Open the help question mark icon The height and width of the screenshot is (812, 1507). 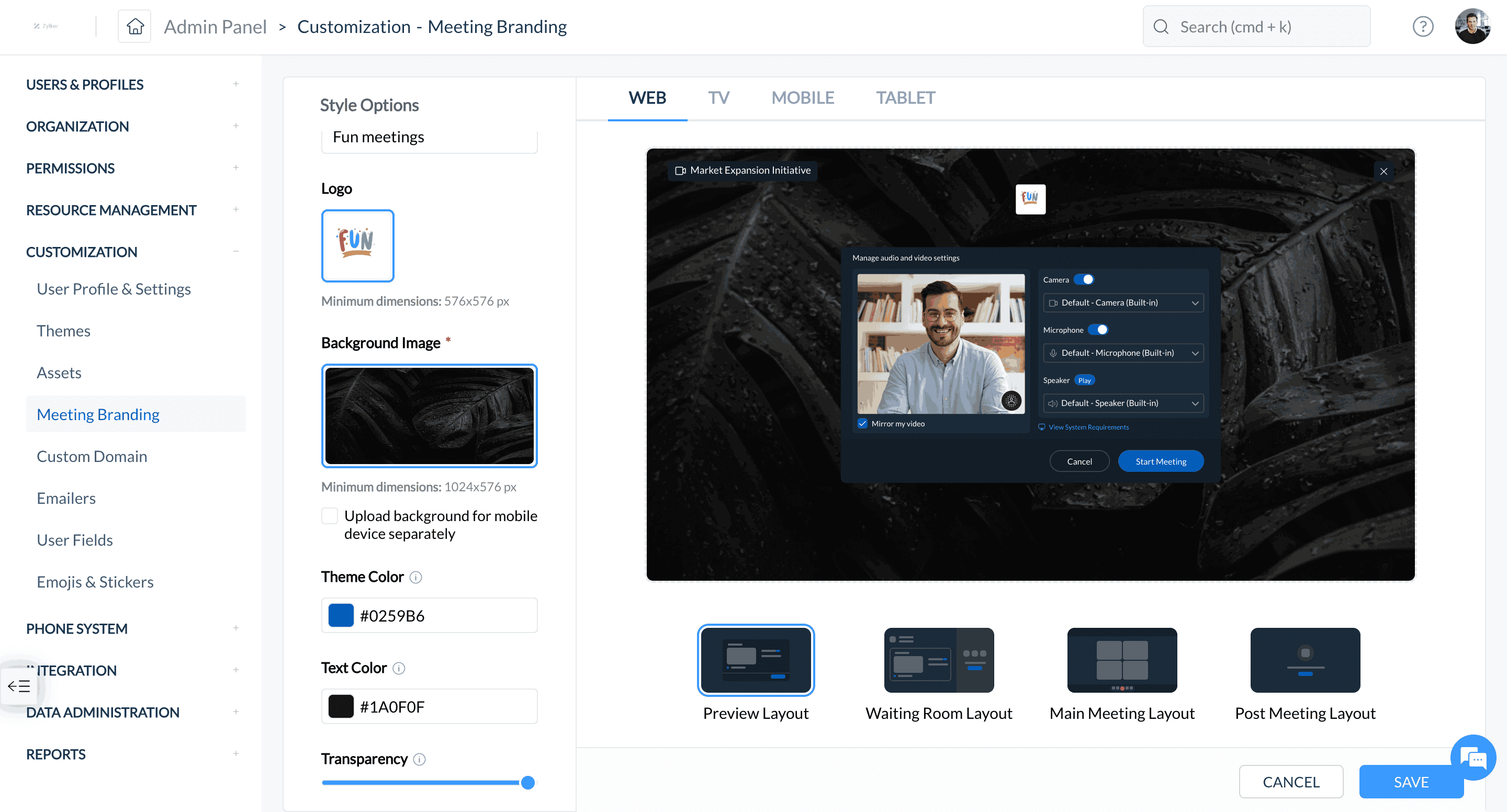tap(1422, 26)
